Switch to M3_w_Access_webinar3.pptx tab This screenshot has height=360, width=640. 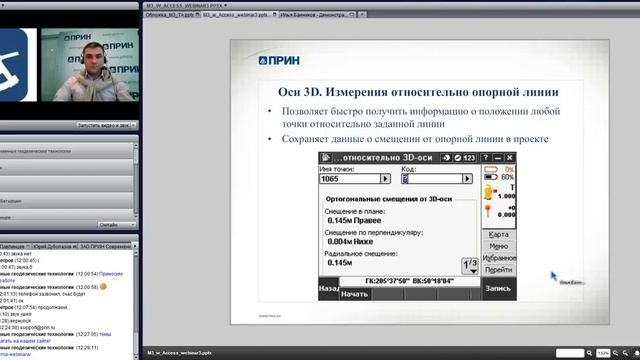[x=239, y=14]
